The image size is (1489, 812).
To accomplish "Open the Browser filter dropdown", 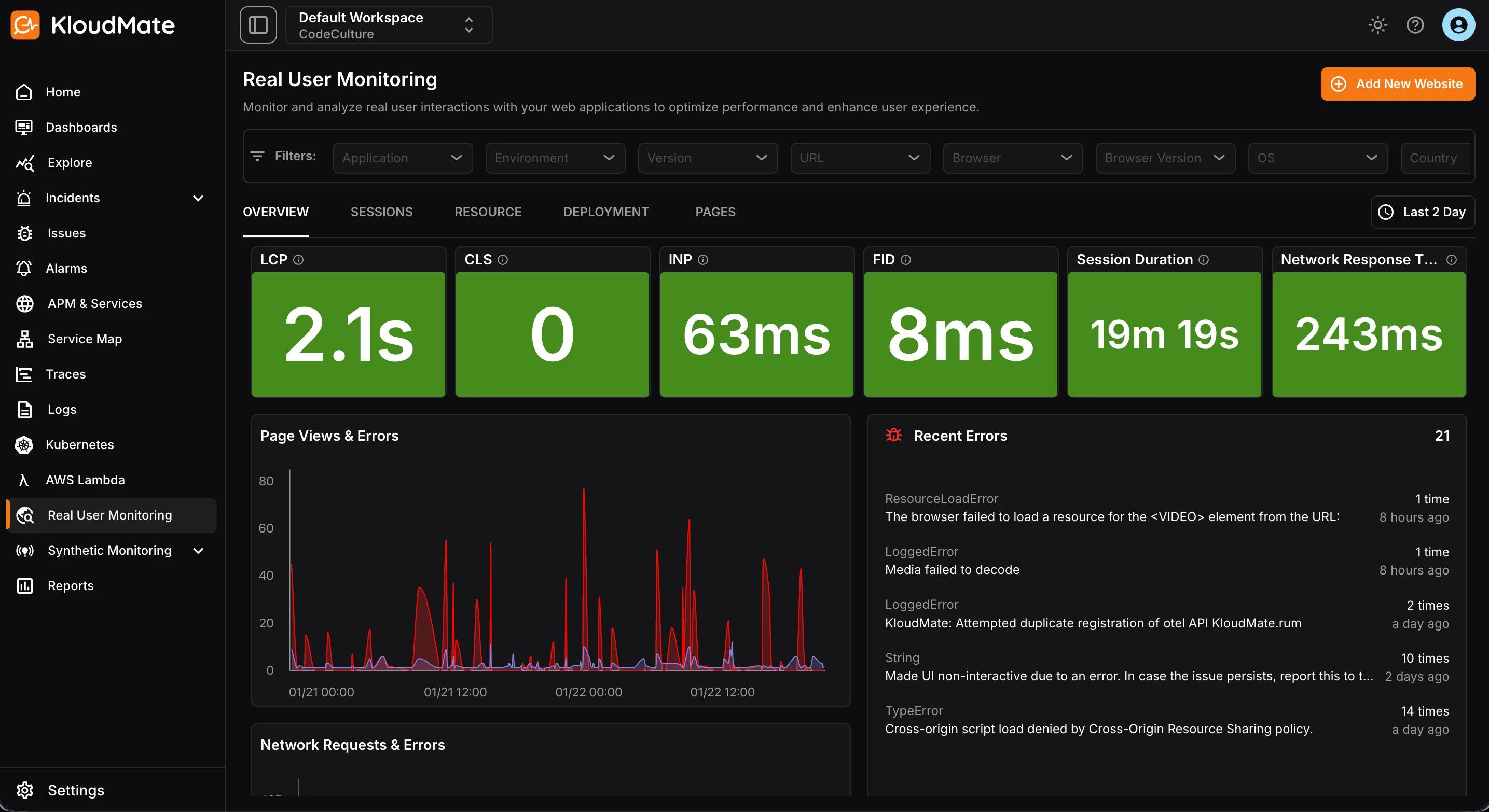I will [1013, 158].
